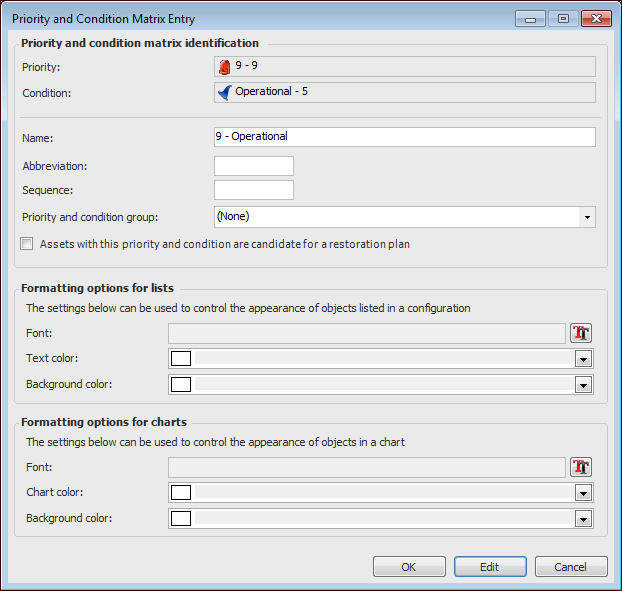Expand the charts Background color dropdown
Viewport: 622px width, 591px height.
click(x=583, y=519)
